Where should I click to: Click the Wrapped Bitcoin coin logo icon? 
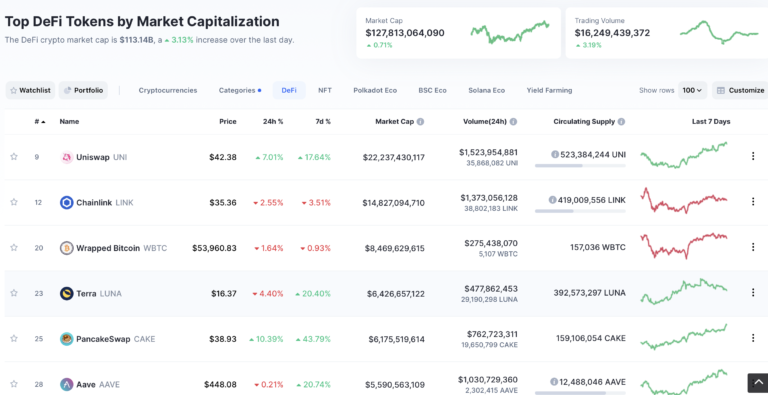(x=67, y=248)
